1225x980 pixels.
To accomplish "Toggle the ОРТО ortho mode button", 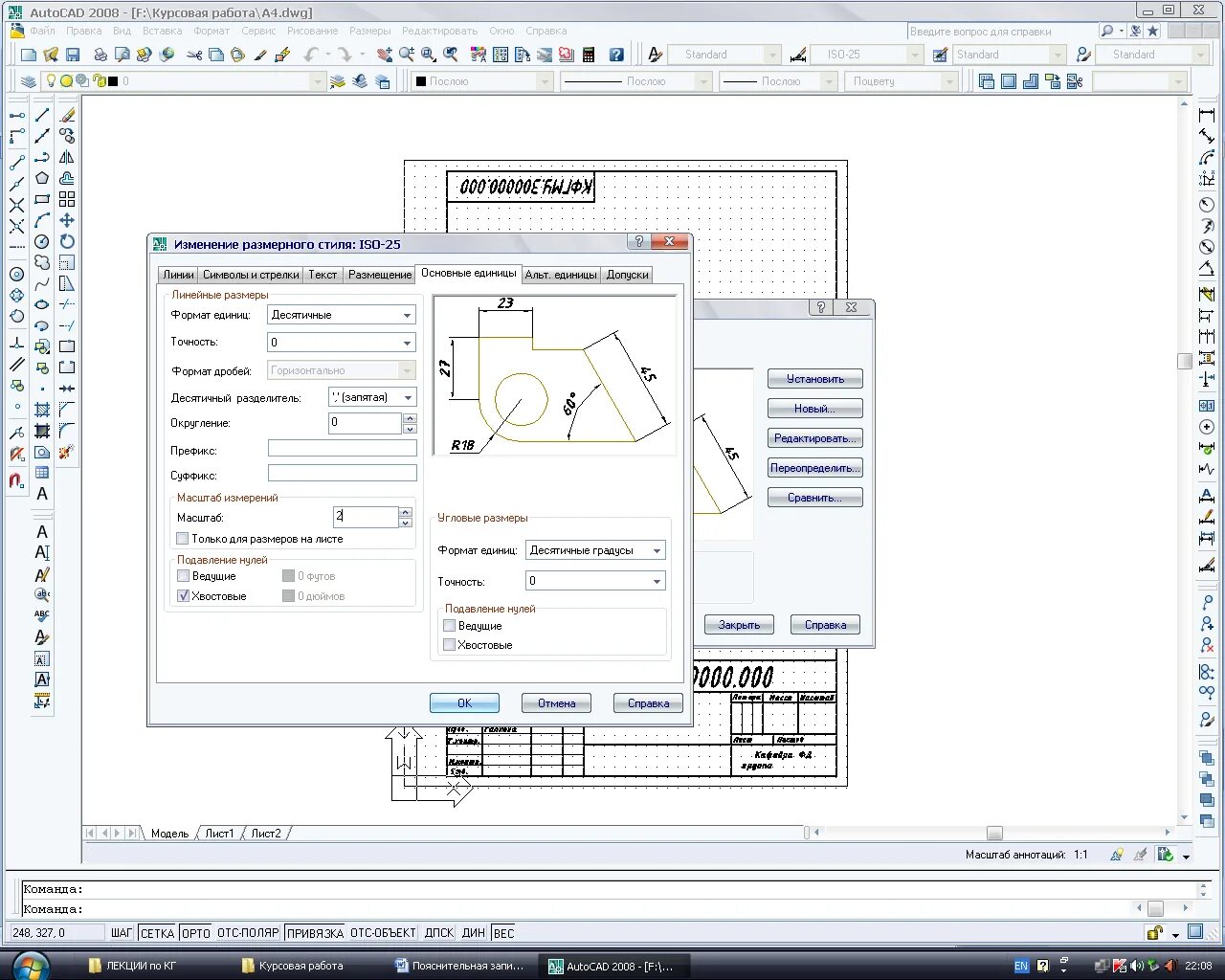I will (x=195, y=933).
